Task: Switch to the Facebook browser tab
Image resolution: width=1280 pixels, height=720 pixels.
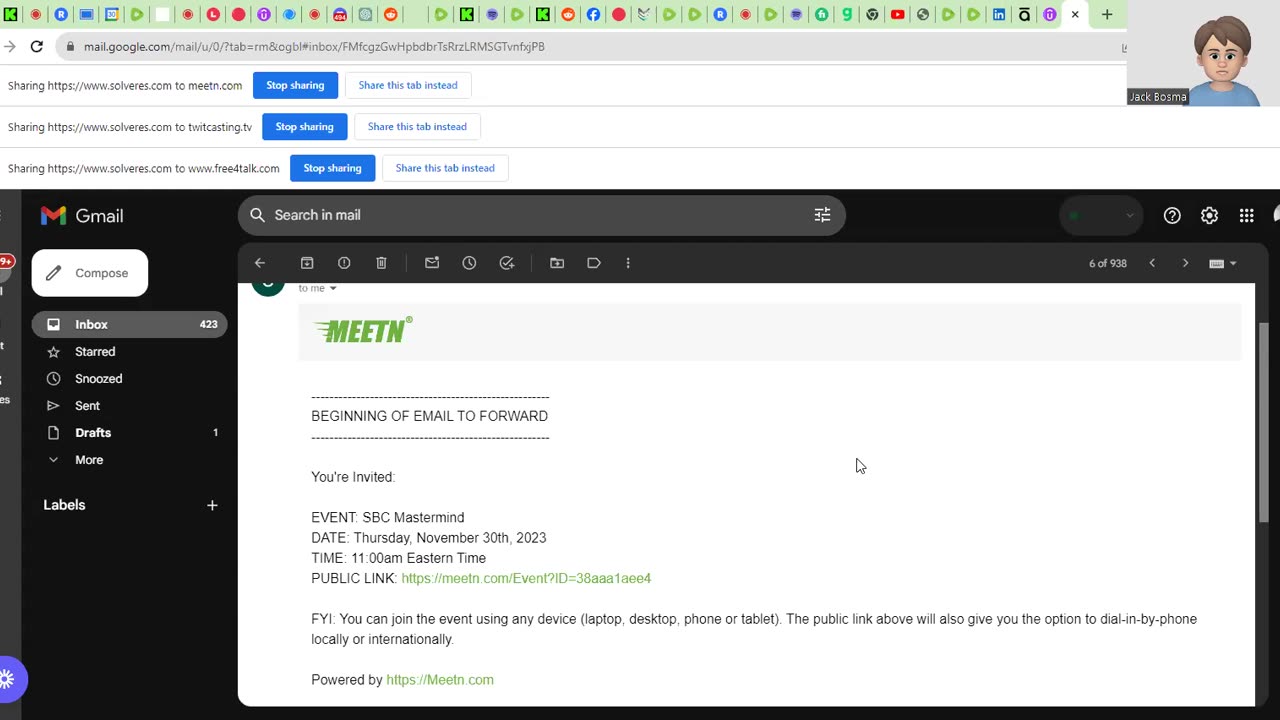Action: click(593, 14)
